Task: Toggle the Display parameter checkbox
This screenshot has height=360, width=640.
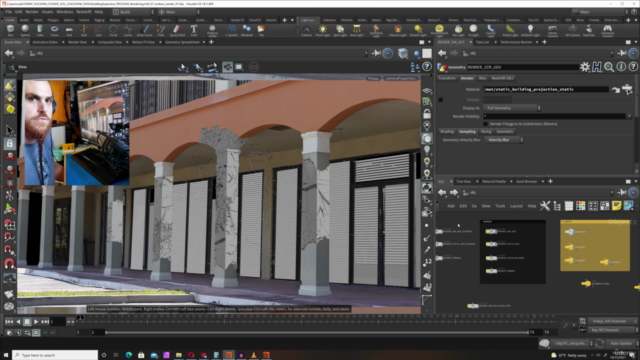Action: tap(440, 100)
